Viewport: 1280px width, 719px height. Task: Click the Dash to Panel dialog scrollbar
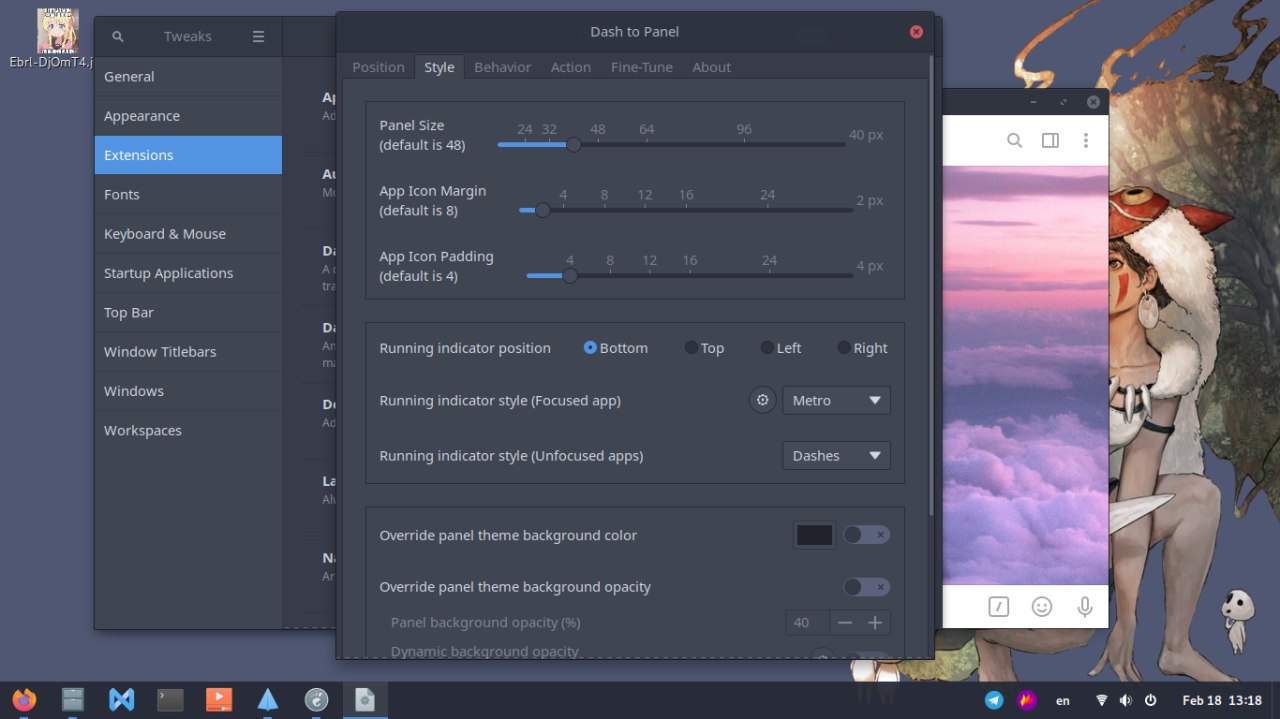point(931,285)
